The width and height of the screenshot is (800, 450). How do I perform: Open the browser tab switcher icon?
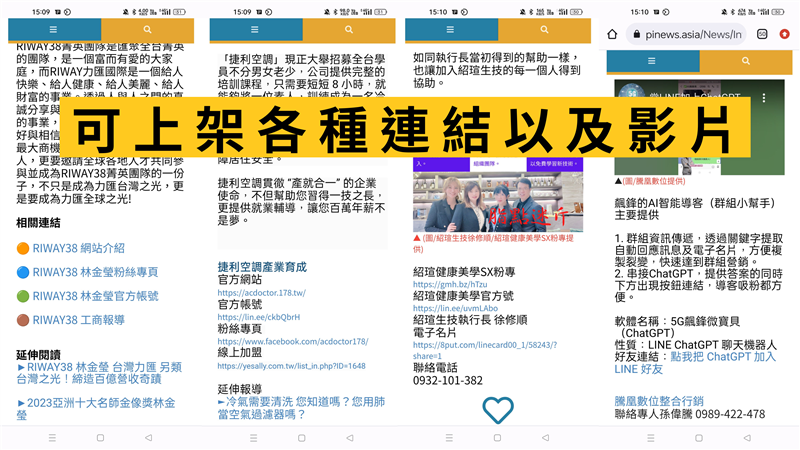(x=763, y=34)
